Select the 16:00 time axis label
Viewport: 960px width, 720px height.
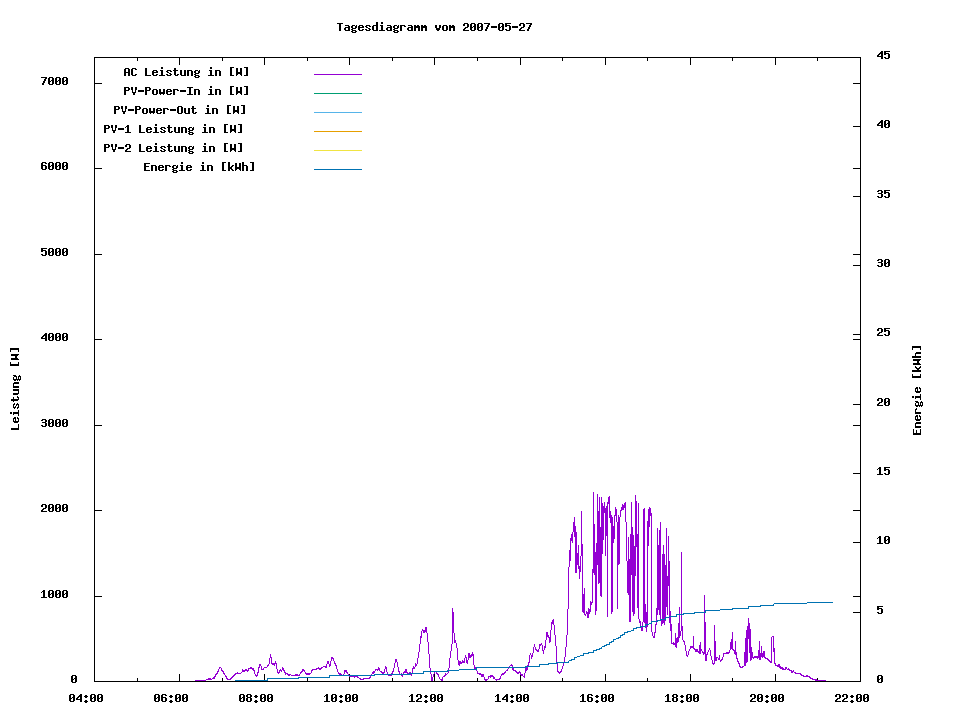coord(597,698)
